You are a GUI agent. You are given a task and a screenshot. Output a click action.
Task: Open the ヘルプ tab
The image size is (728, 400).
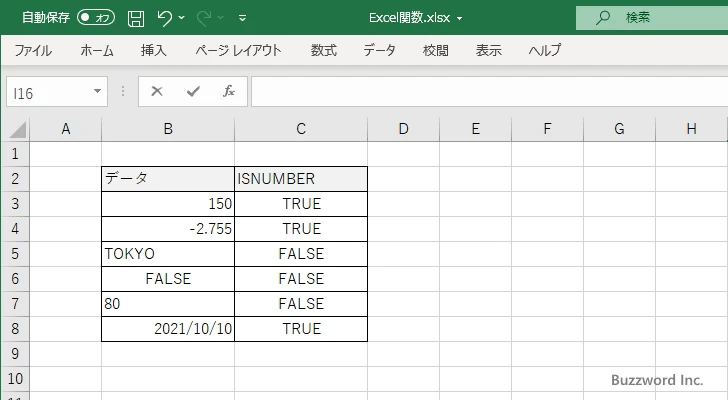click(545, 50)
